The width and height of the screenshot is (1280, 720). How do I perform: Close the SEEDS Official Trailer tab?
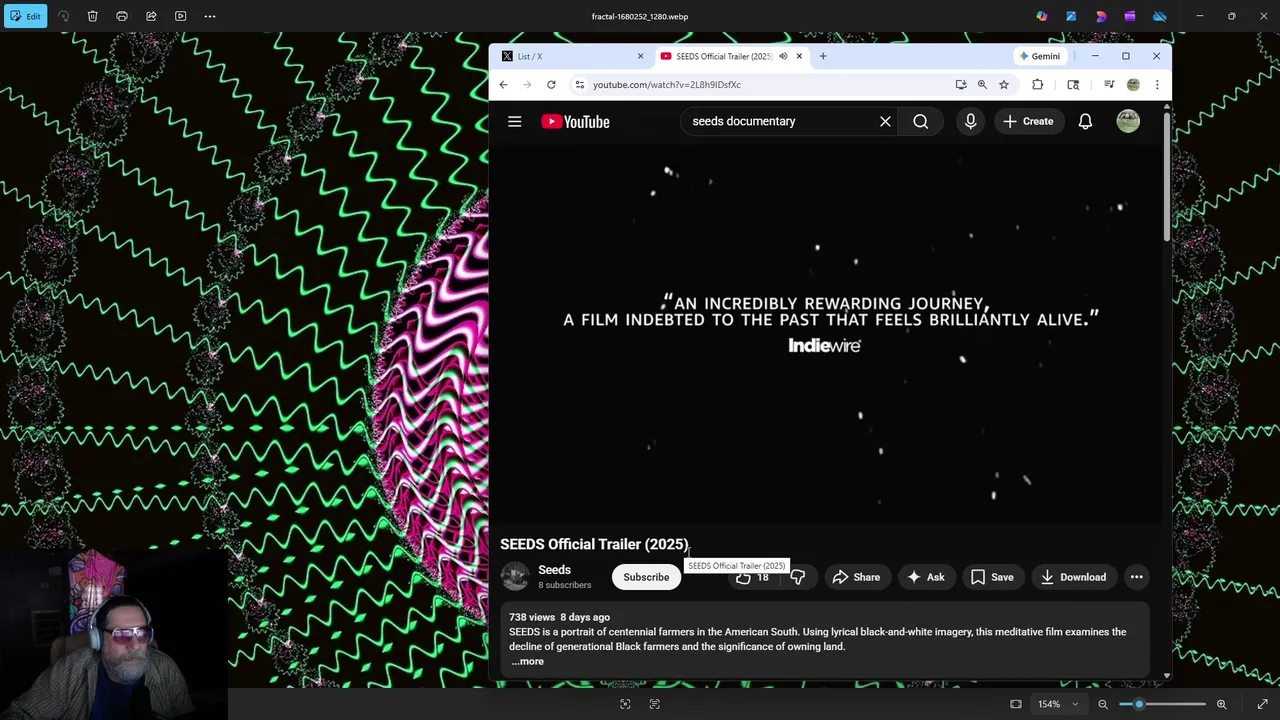tap(799, 56)
